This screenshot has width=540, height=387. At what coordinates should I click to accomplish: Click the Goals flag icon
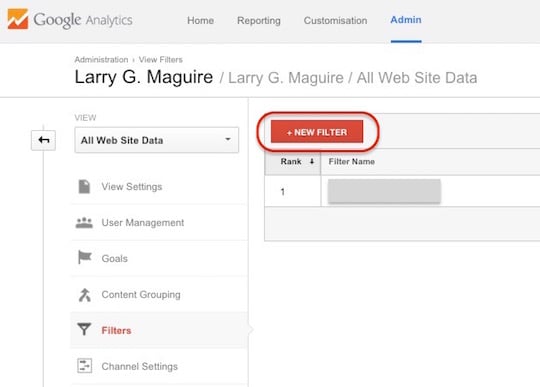coord(84,258)
